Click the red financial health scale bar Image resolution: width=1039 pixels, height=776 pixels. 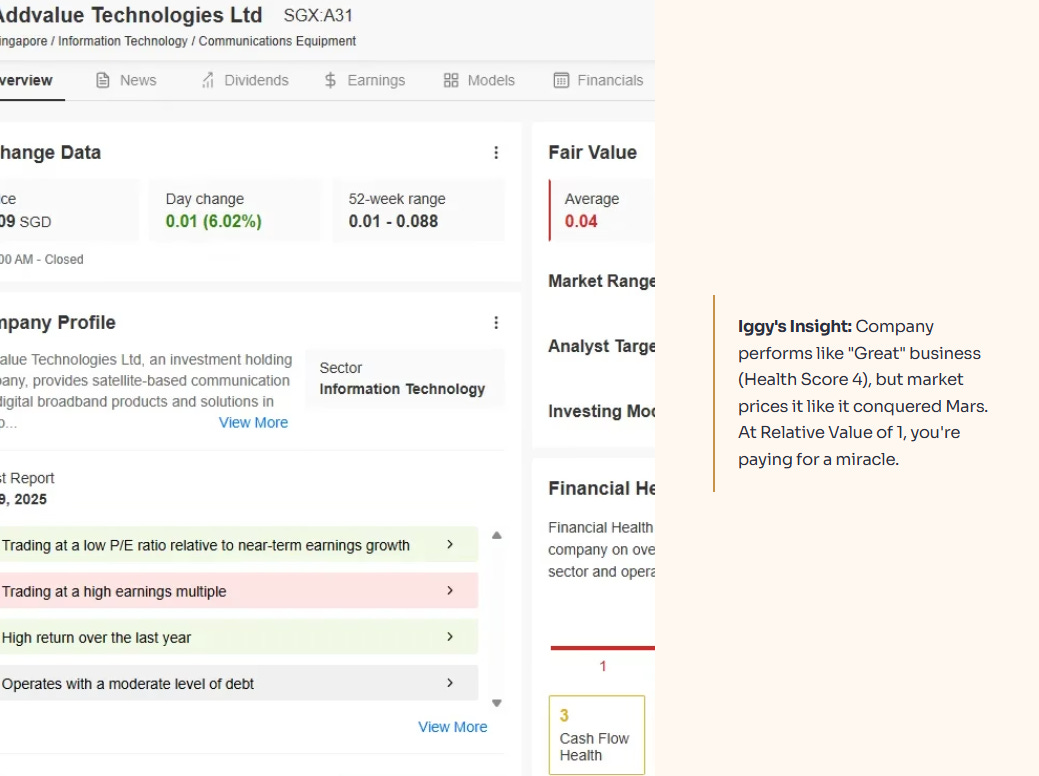coord(602,647)
